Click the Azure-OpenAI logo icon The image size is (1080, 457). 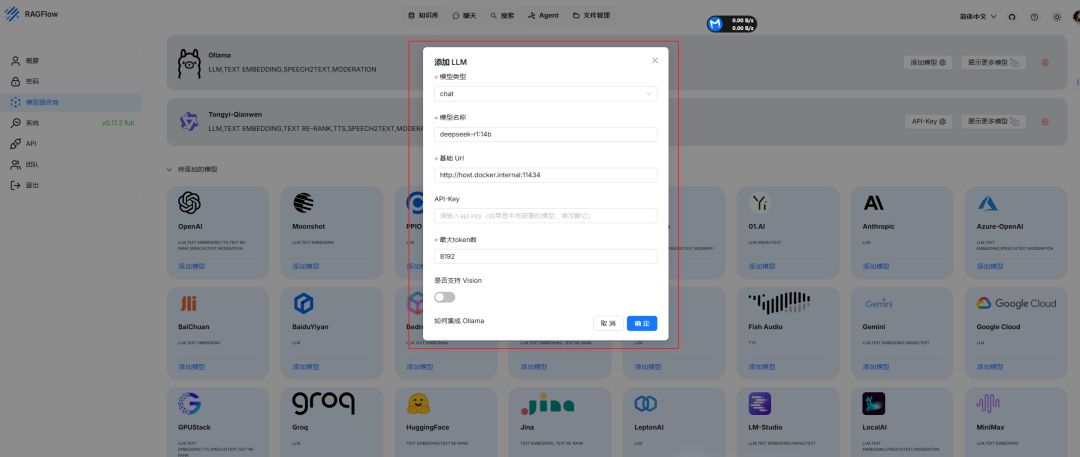(x=988, y=203)
